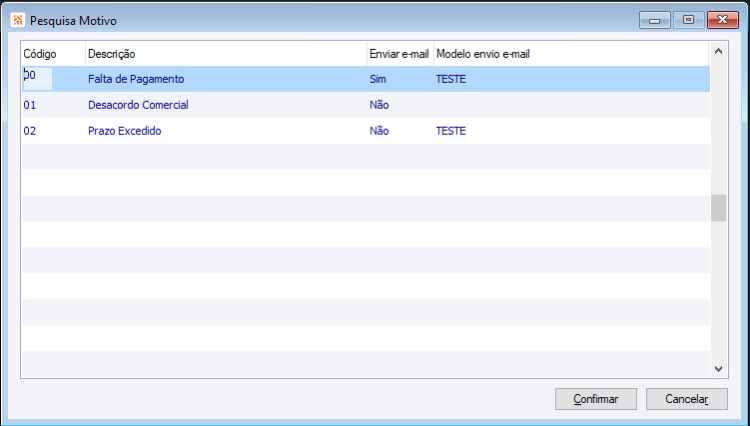Click the scrollbar up arrow
The image size is (750, 426).
click(718, 51)
